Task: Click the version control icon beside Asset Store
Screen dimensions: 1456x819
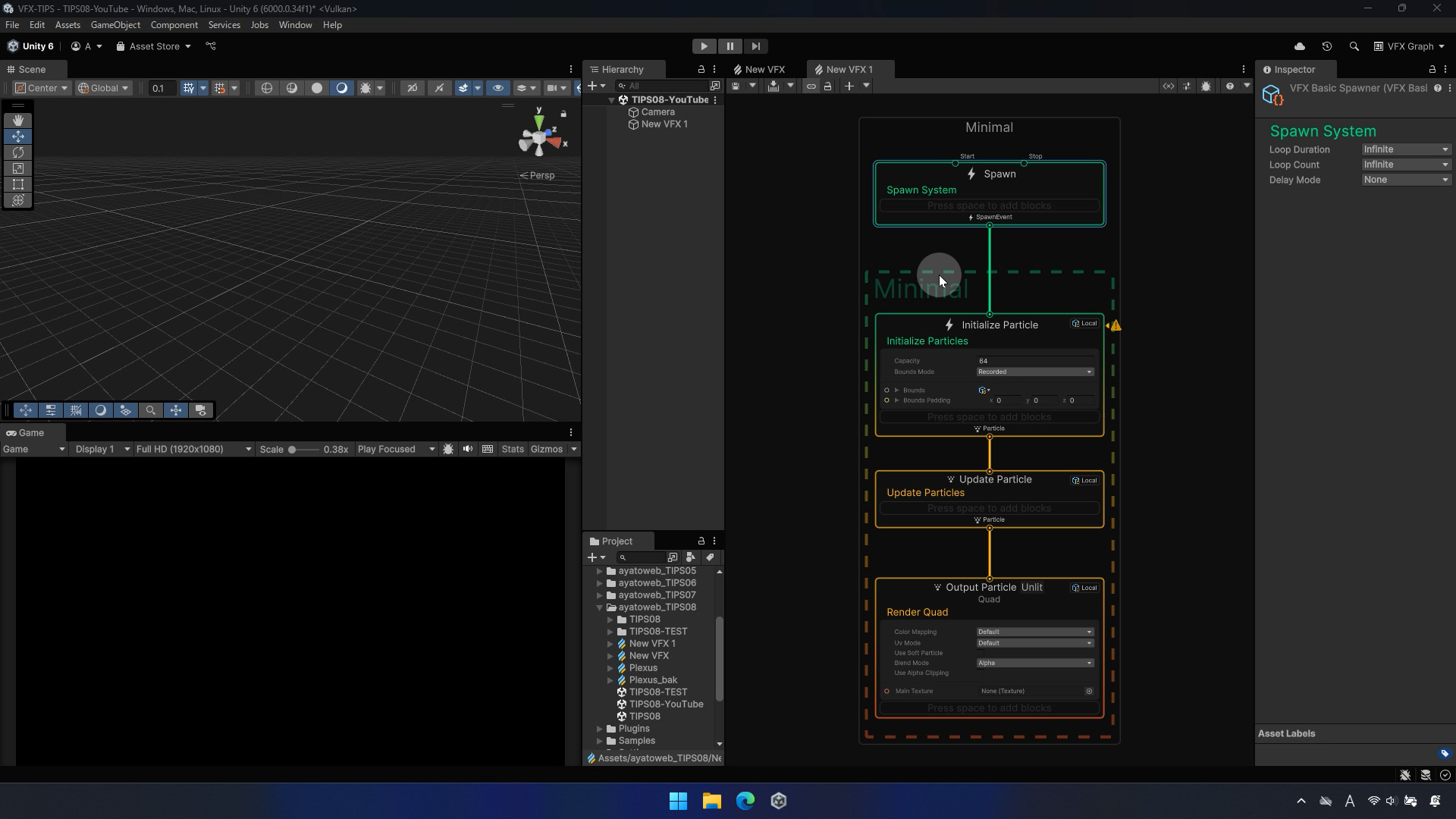Action: pyautogui.click(x=211, y=46)
